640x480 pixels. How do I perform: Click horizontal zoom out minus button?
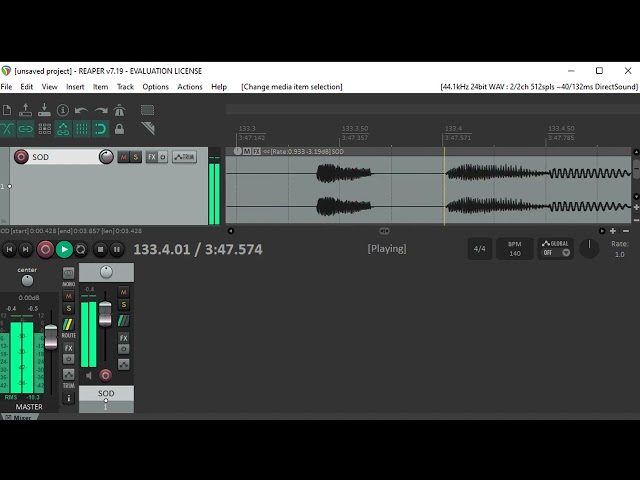click(626, 231)
